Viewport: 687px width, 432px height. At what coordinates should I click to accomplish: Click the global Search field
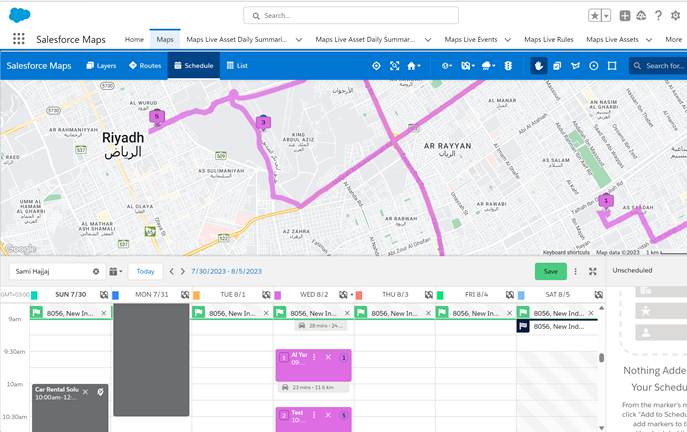click(351, 15)
